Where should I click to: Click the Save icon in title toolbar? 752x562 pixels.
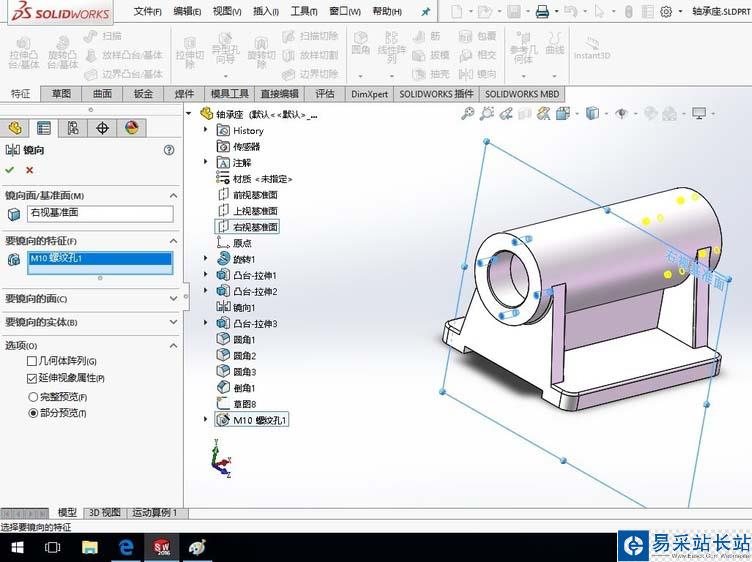tap(514, 11)
